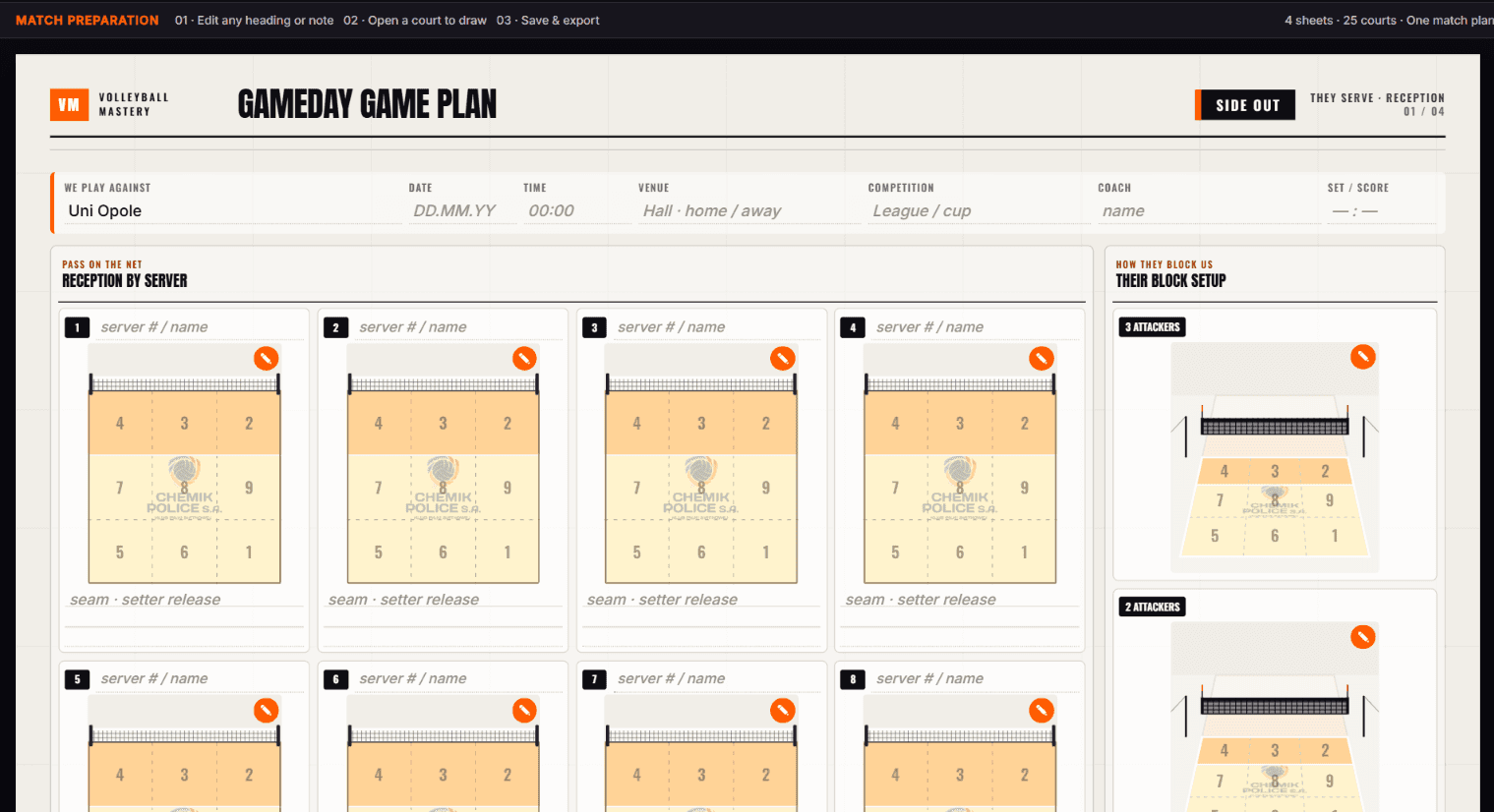Open court thumbnail of reception card 1
Screen dimensions: 1494x812
(x=185, y=464)
